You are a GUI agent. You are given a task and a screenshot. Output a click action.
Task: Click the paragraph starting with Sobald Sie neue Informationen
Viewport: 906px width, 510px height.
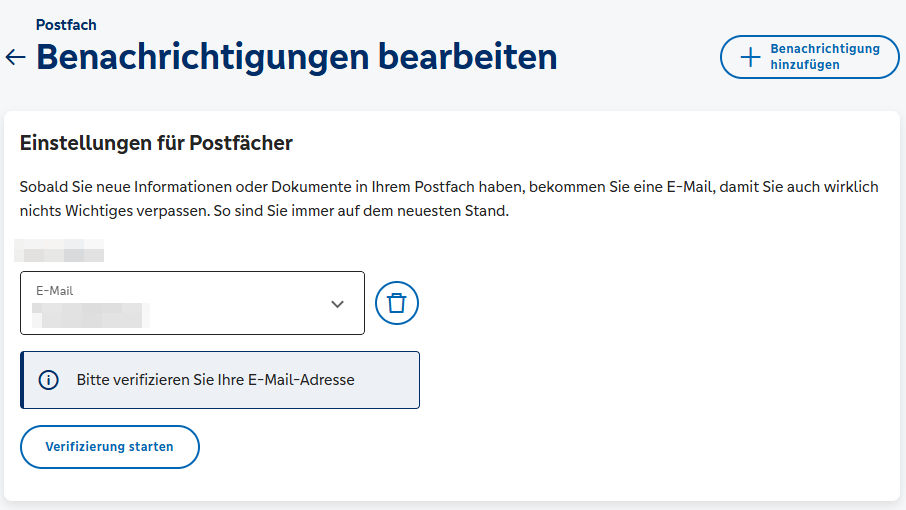click(x=449, y=199)
